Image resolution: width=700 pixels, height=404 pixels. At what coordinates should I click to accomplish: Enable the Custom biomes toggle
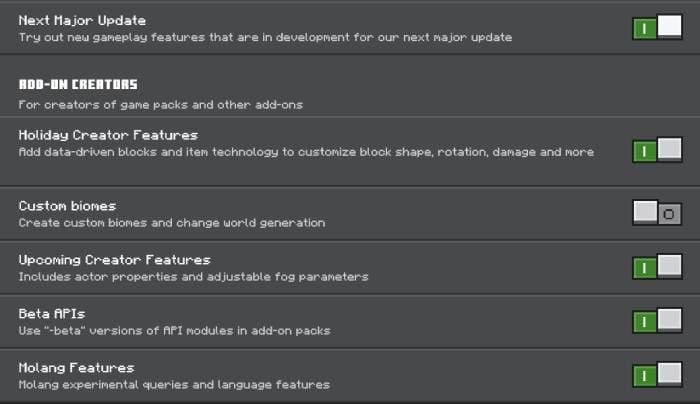pos(657,213)
